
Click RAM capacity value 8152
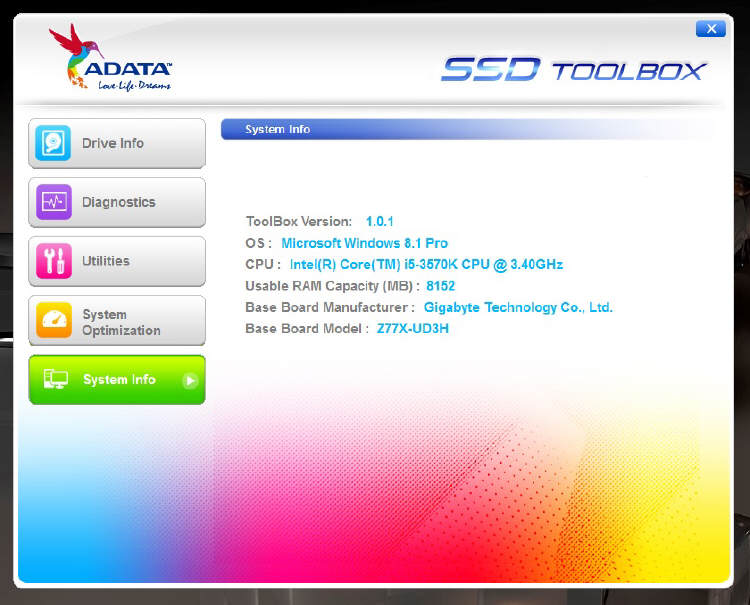tap(441, 286)
